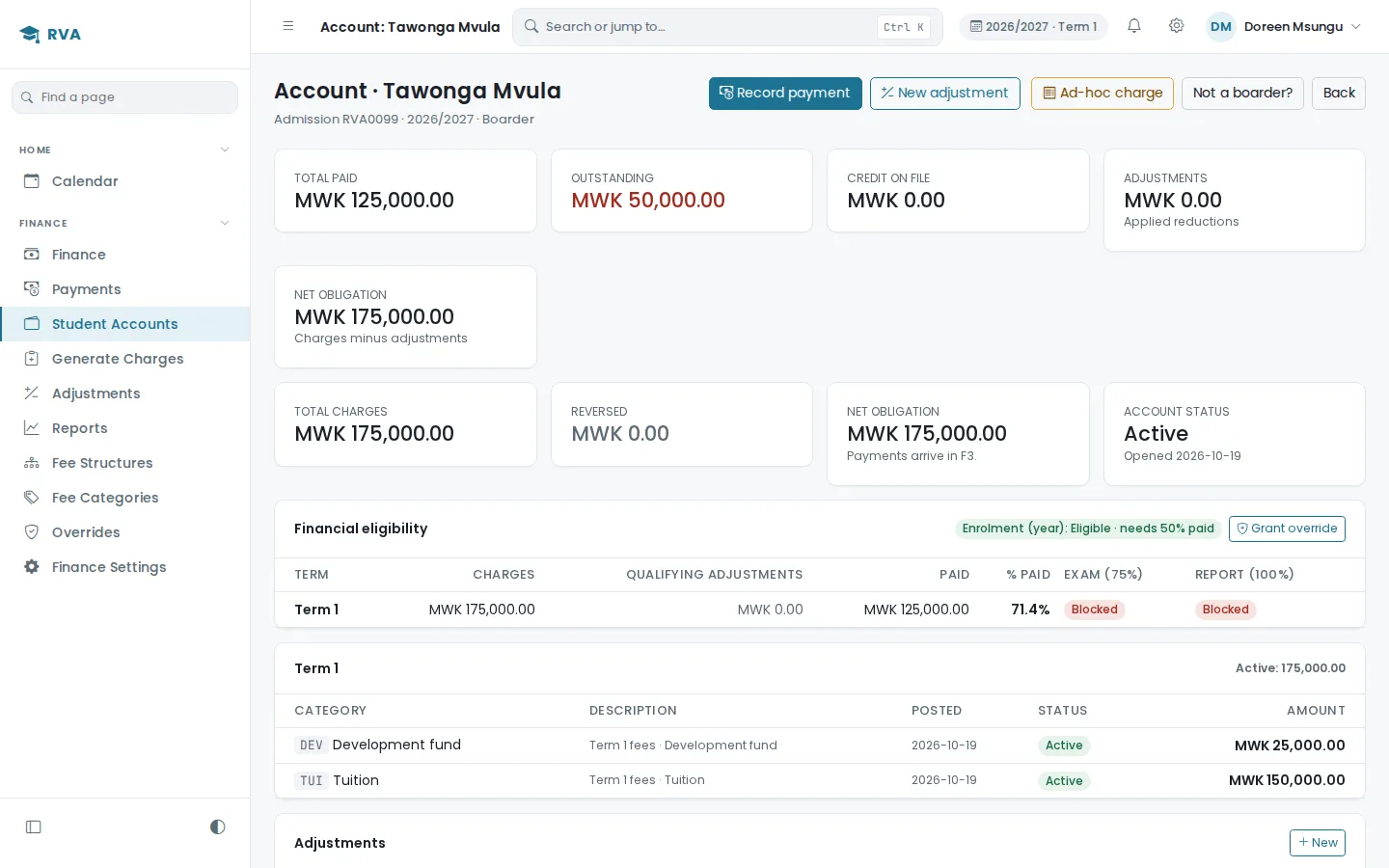Focus the Search or jump to field
Screen dimensions: 1389x868
point(727,27)
